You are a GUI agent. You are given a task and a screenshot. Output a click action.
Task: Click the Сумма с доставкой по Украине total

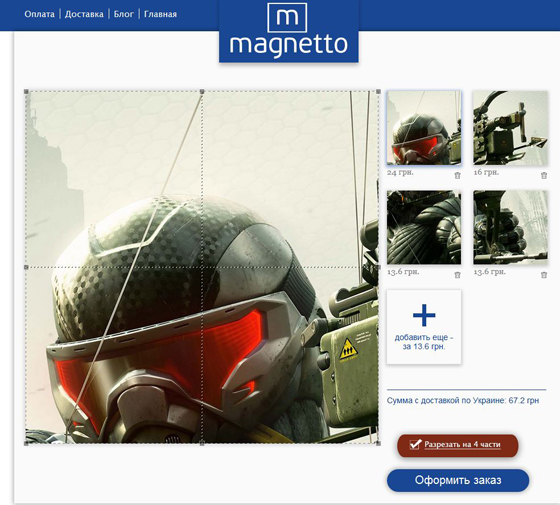coord(463,401)
